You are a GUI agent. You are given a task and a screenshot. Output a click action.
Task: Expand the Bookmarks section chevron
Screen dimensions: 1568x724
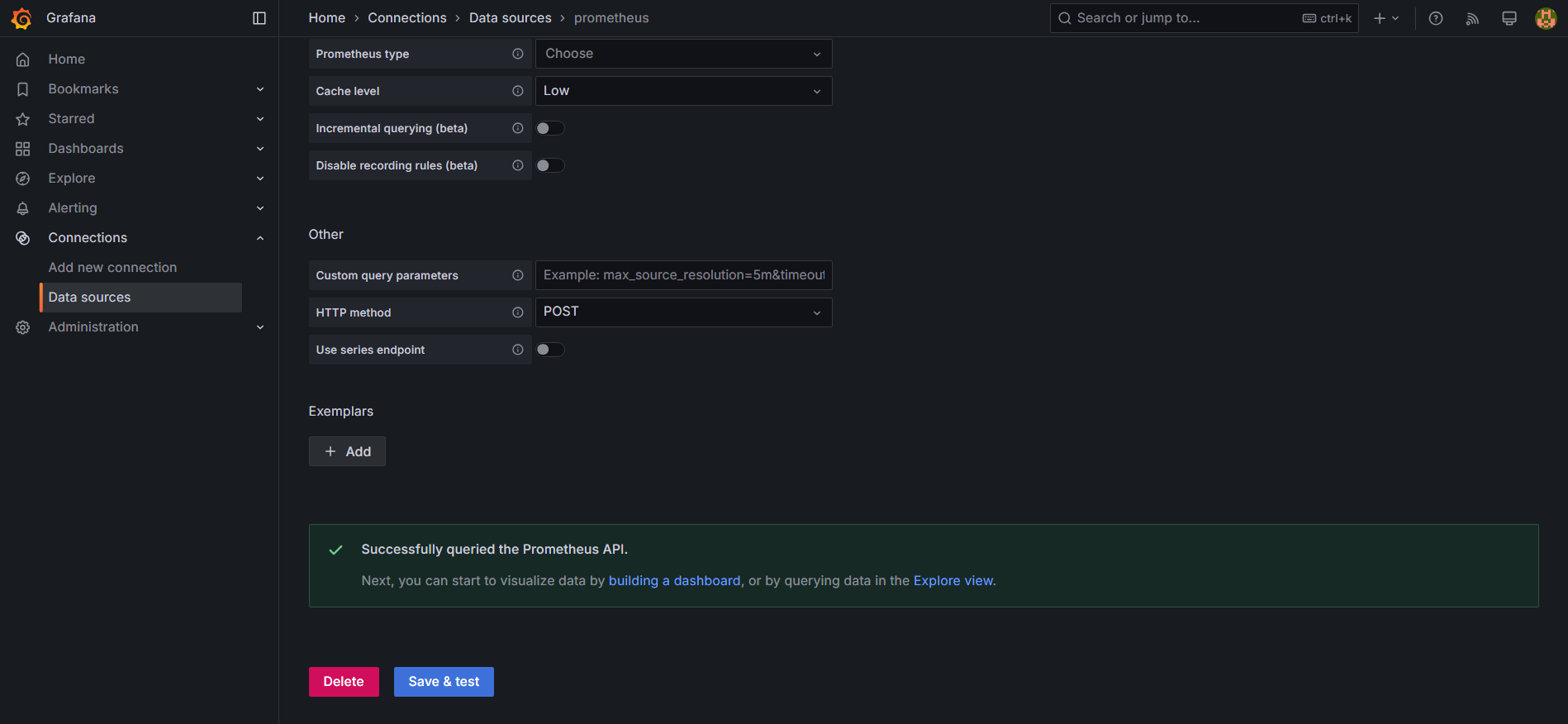pos(260,89)
